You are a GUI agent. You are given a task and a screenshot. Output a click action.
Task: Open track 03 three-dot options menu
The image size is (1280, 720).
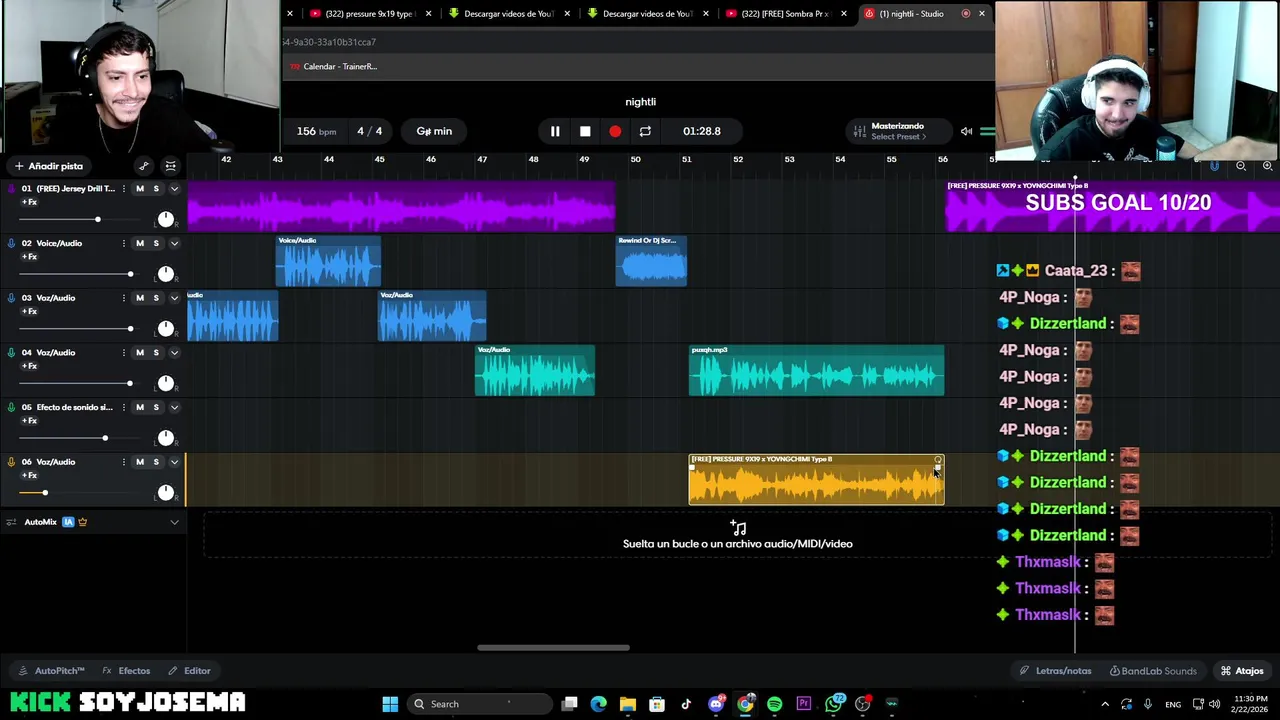pyautogui.click(x=124, y=298)
